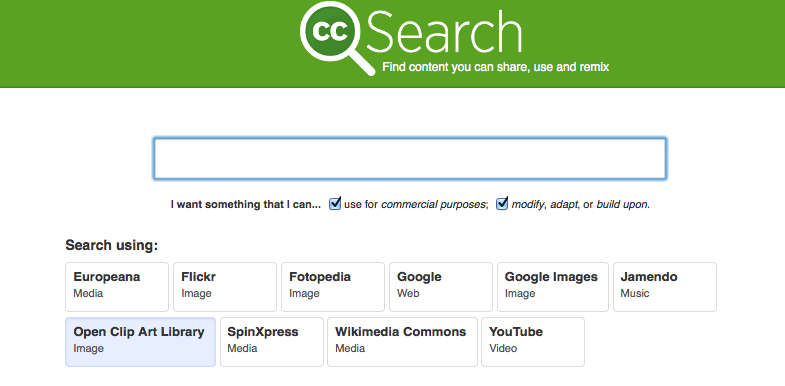Choose YouTube Video search source
Screen dimensions: 785x386
point(533,342)
